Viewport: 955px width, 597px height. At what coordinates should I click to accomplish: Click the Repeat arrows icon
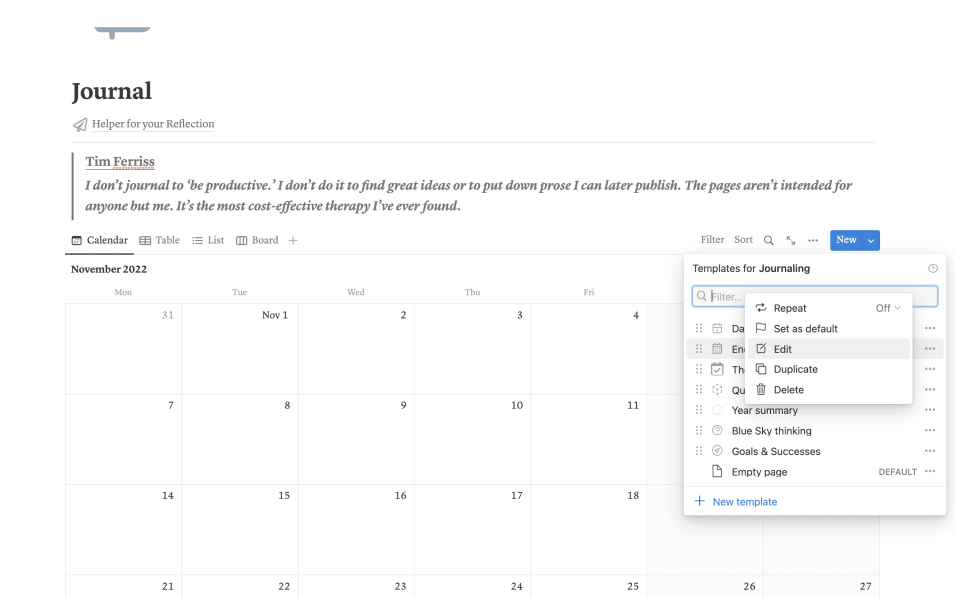(761, 308)
